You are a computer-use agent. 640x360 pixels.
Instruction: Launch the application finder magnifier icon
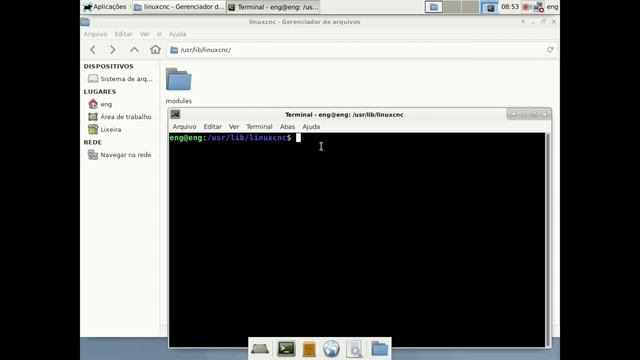(x=354, y=349)
